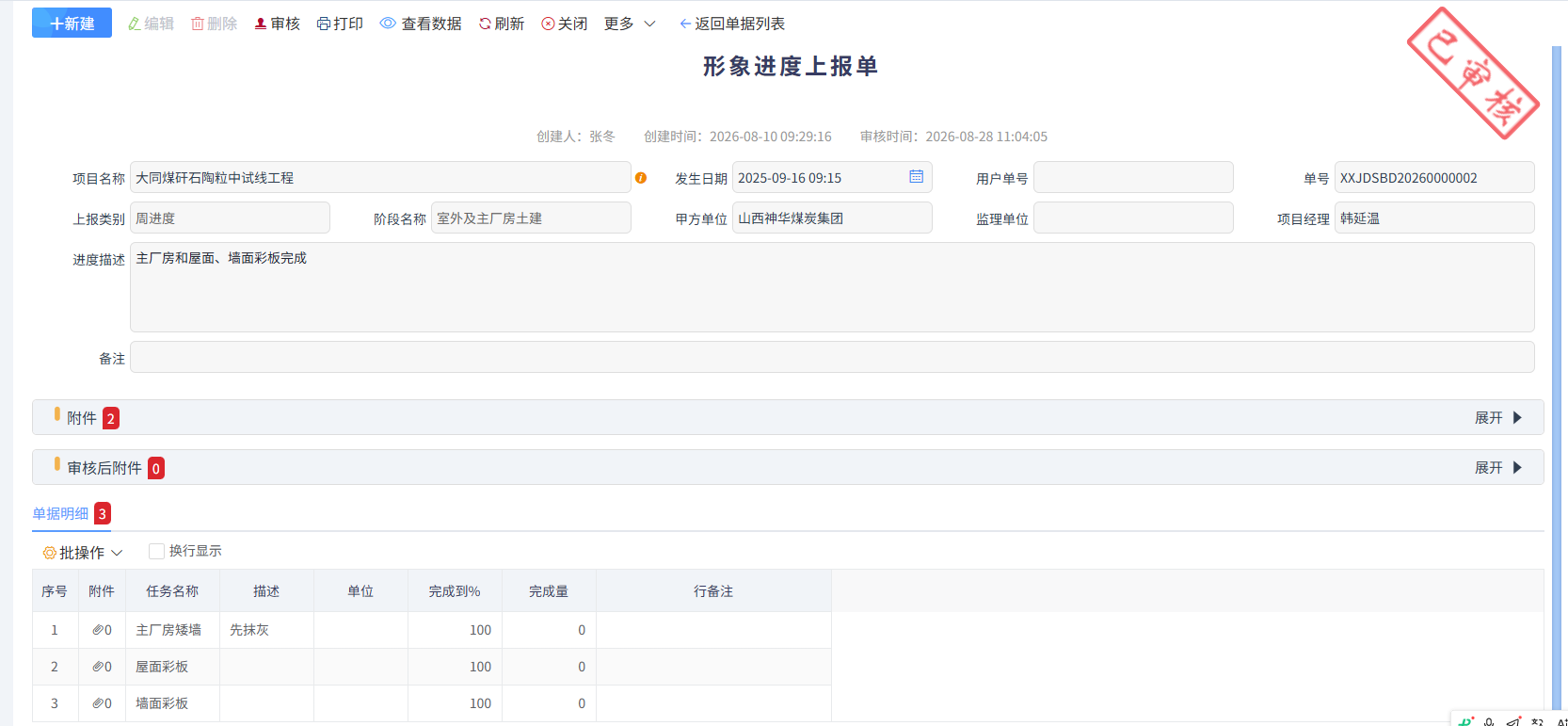The image size is (1568, 726).
Task: Click the 甲方单位 field
Action: coord(832,218)
